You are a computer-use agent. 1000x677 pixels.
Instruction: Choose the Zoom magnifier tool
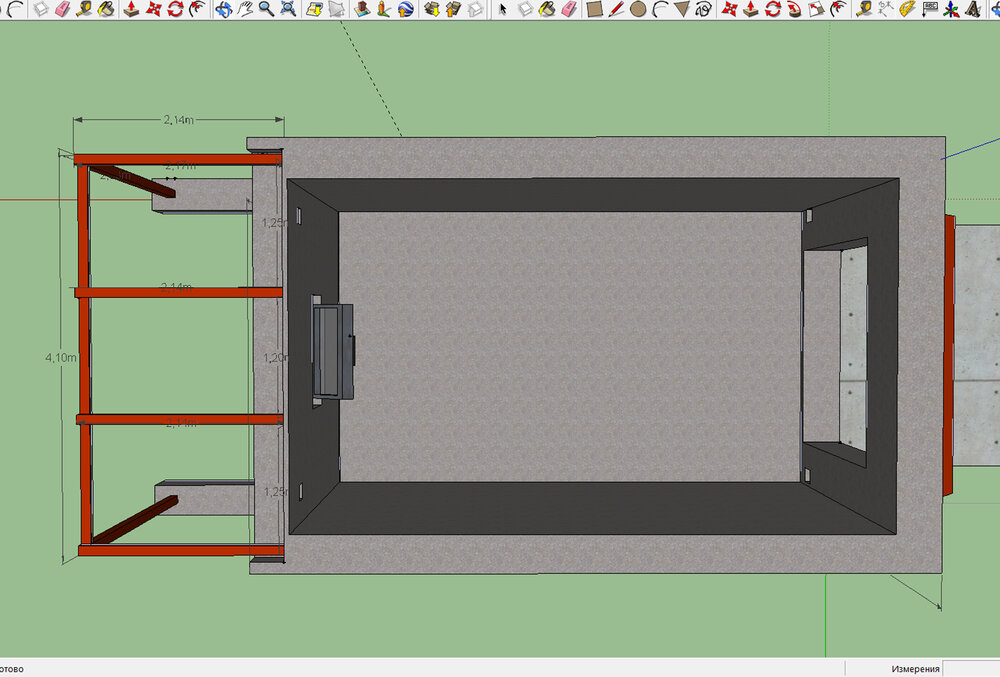266,9
